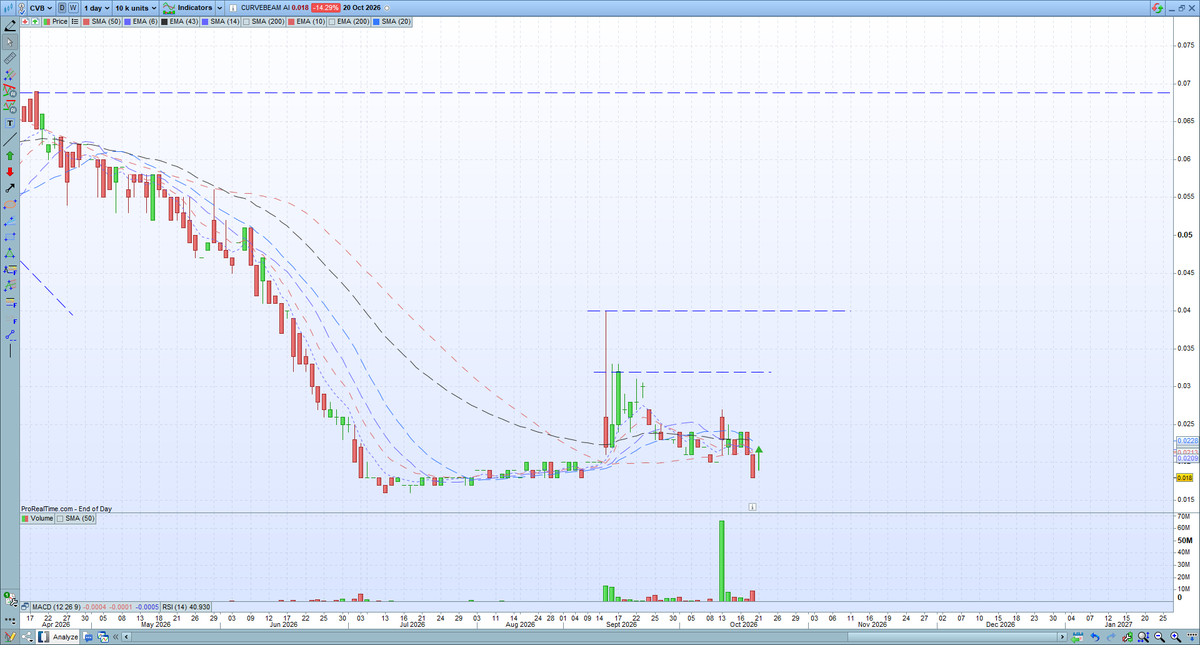The image size is (1200, 645).
Task: Toggle EMA (10) indicator visibility
Action: 305,21
